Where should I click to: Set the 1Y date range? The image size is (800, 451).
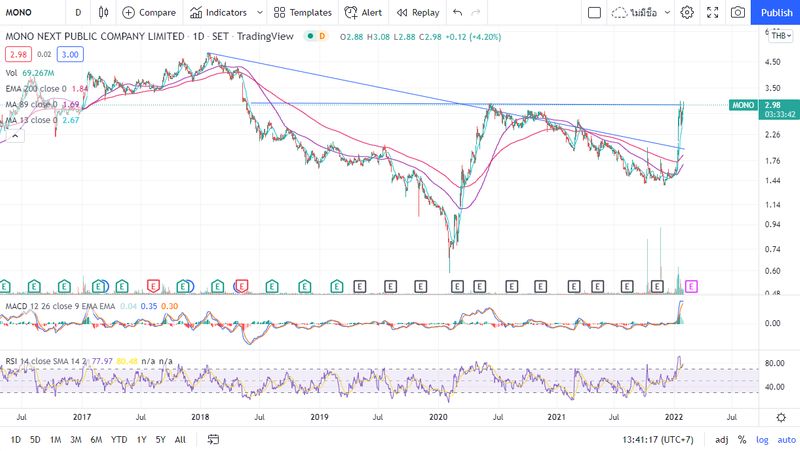pos(141,439)
